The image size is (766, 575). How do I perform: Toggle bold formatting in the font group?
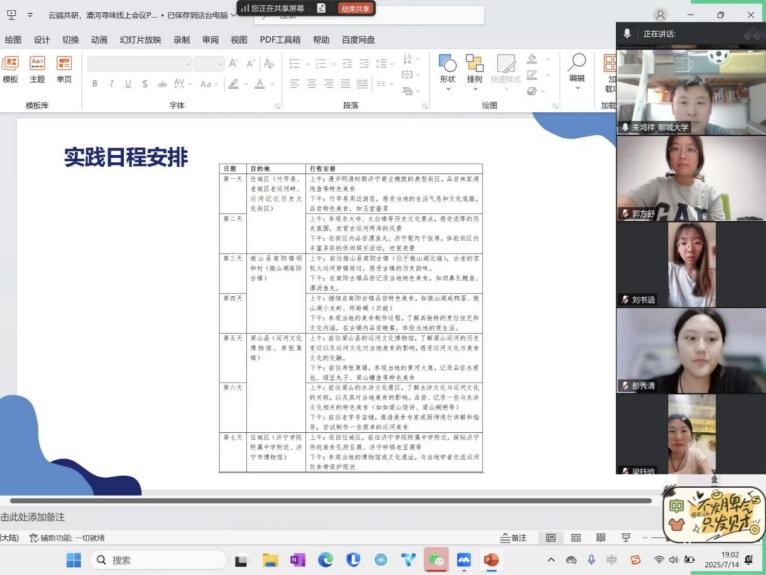[95, 84]
